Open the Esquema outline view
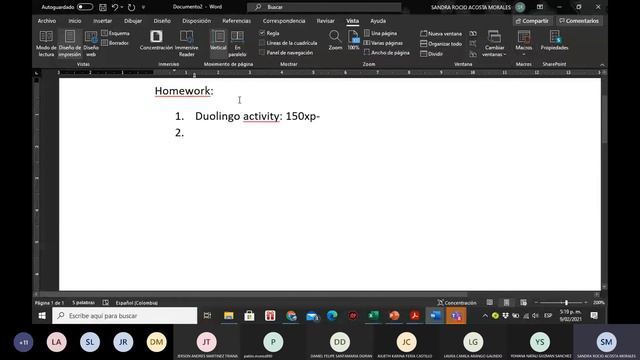 (116, 33)
